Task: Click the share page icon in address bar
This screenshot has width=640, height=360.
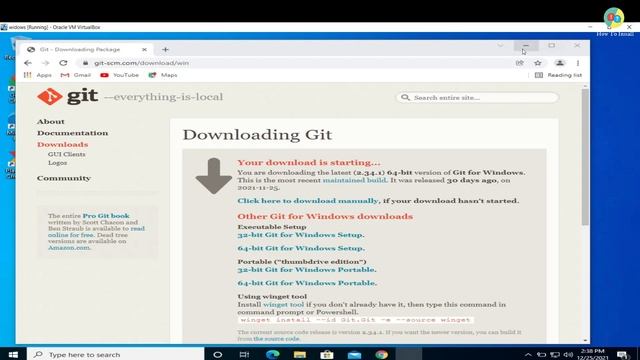Action: (520, 63)
